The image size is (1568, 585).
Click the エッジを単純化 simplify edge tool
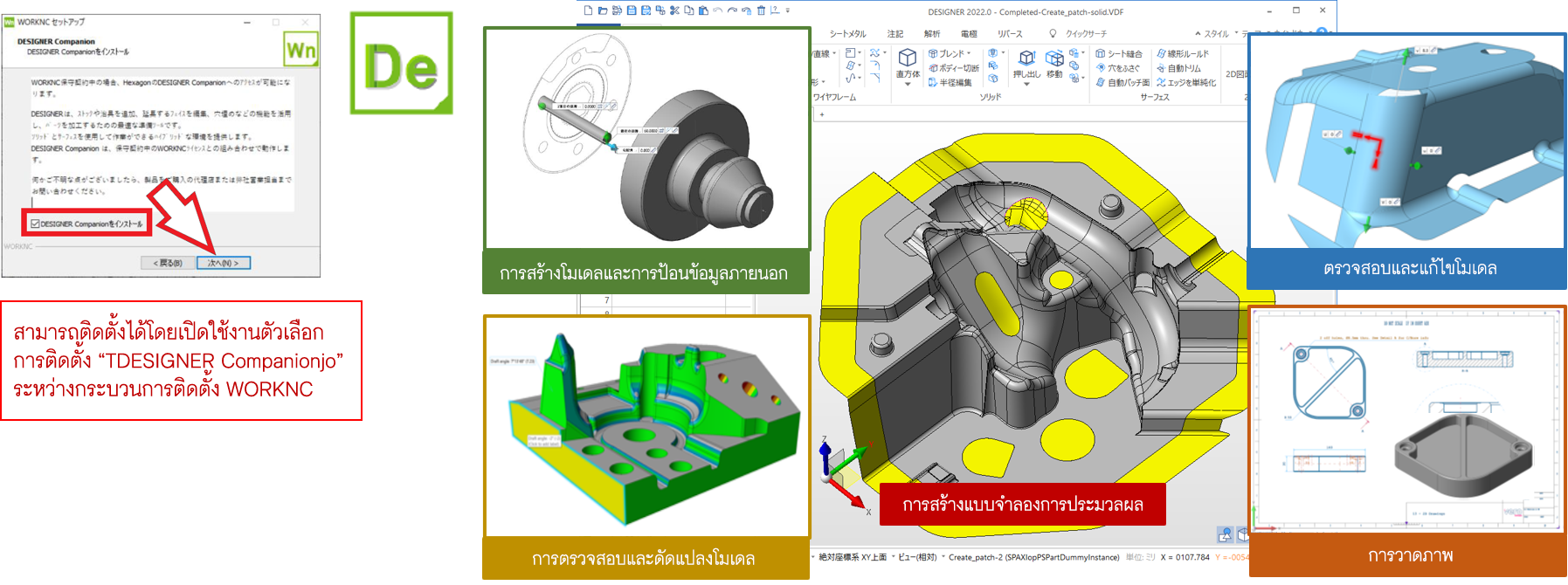click(x=1186, y=82)
